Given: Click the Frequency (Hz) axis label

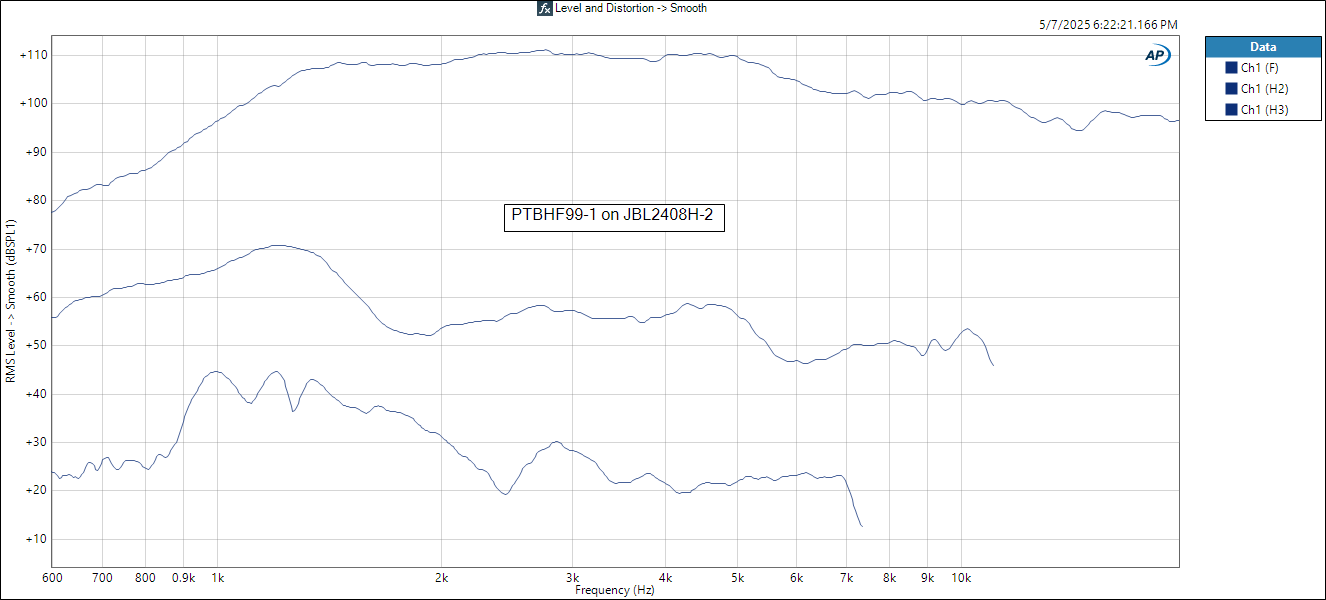Looking at the screenshot, I should click(x=614, y=591).
